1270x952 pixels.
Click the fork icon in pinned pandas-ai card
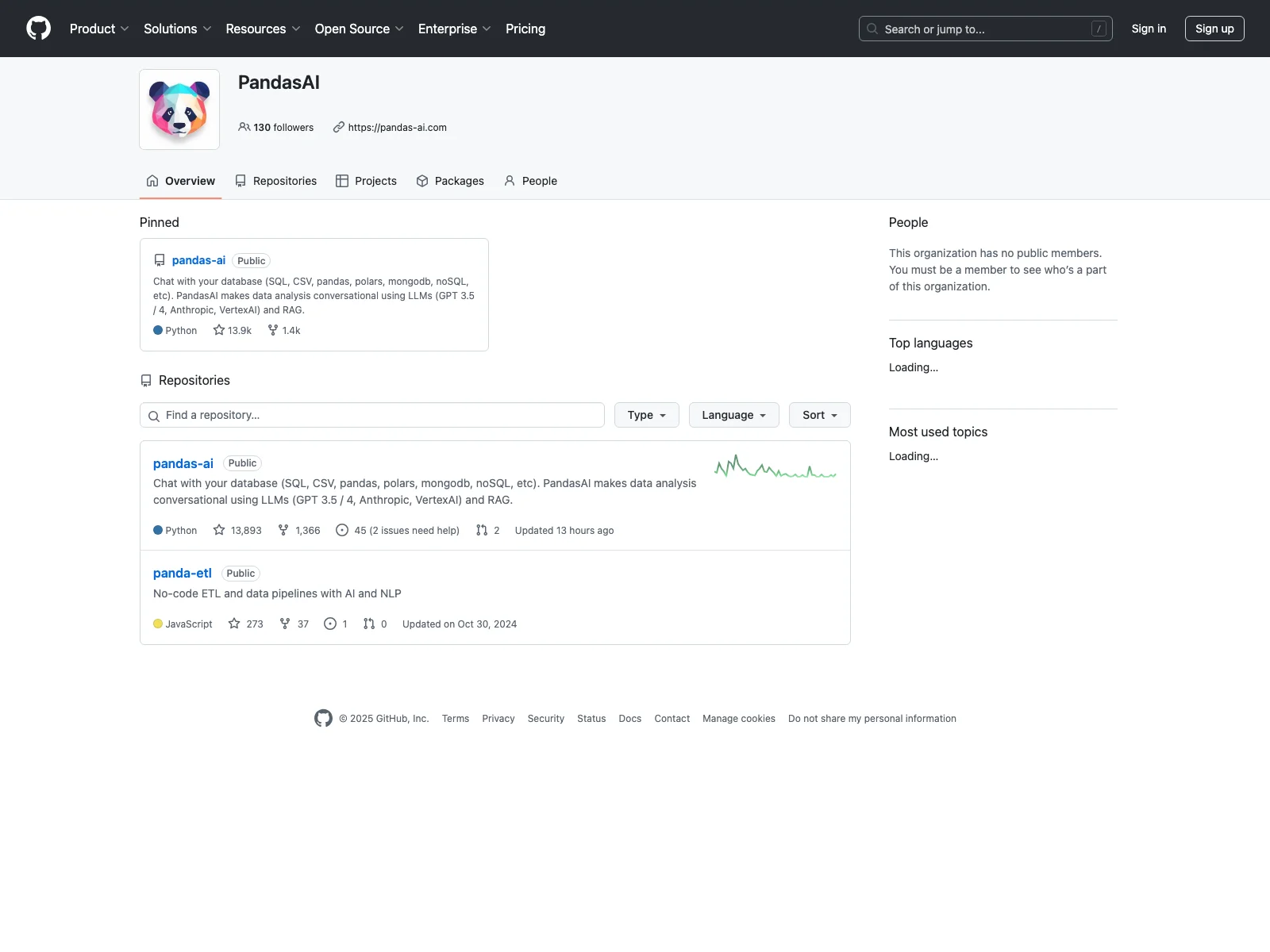click(273, 330)
